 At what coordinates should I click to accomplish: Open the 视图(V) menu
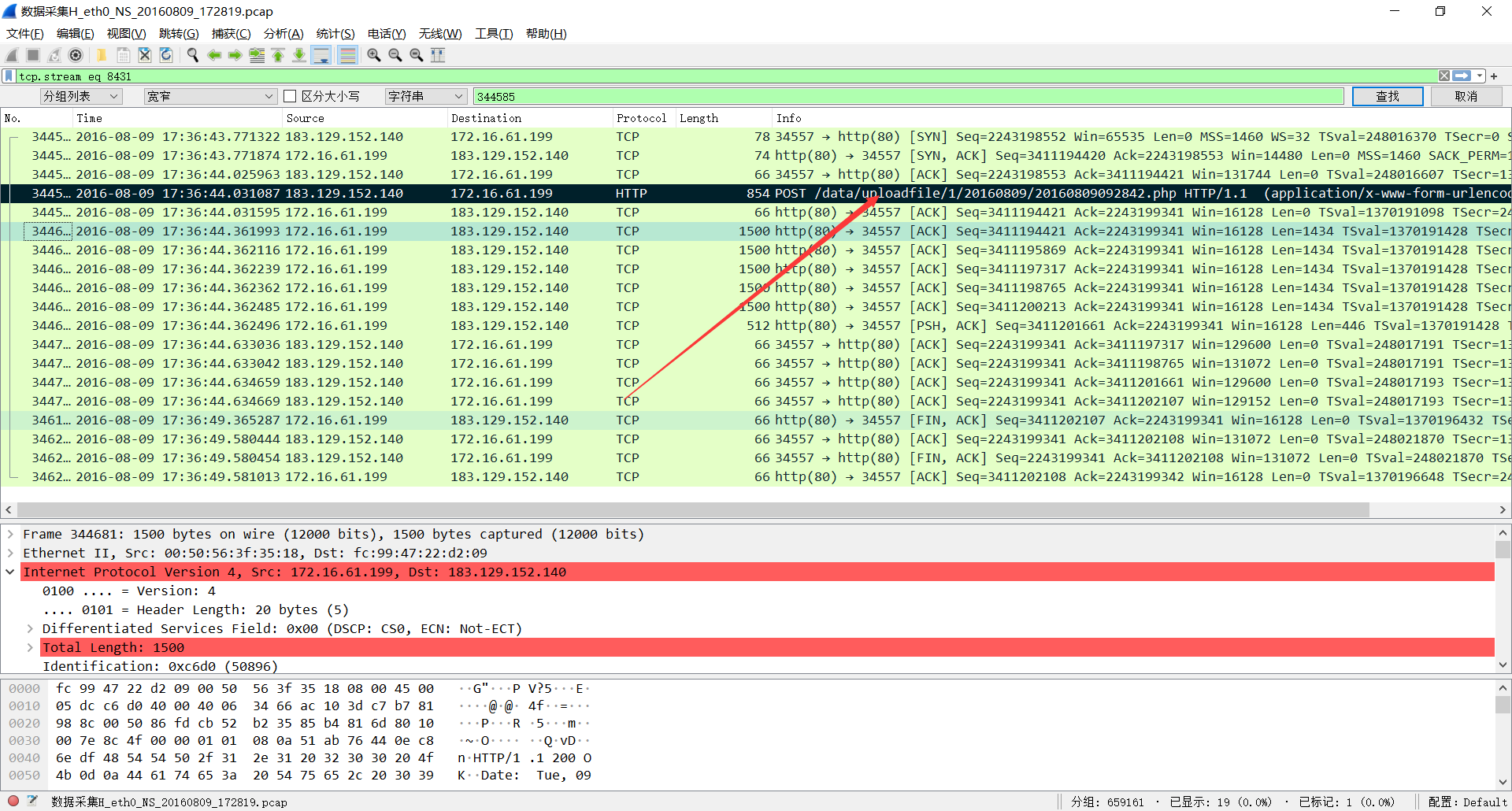click(x=126, y=34)
